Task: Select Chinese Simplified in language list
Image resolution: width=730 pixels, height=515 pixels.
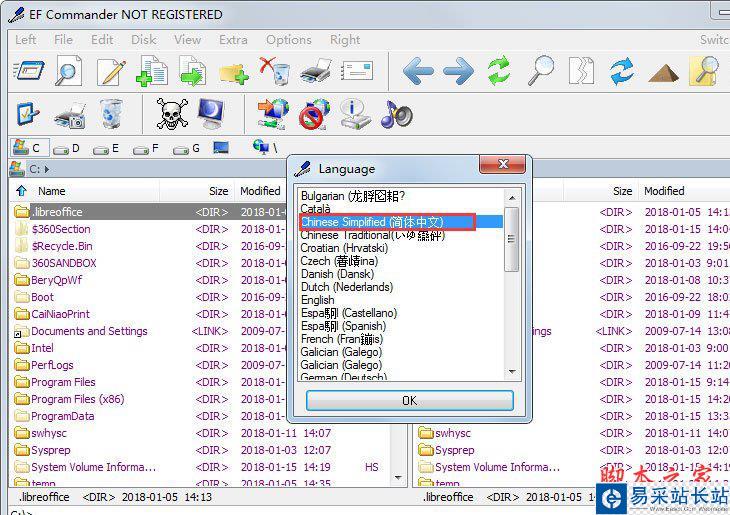Action: pos(401,222)
